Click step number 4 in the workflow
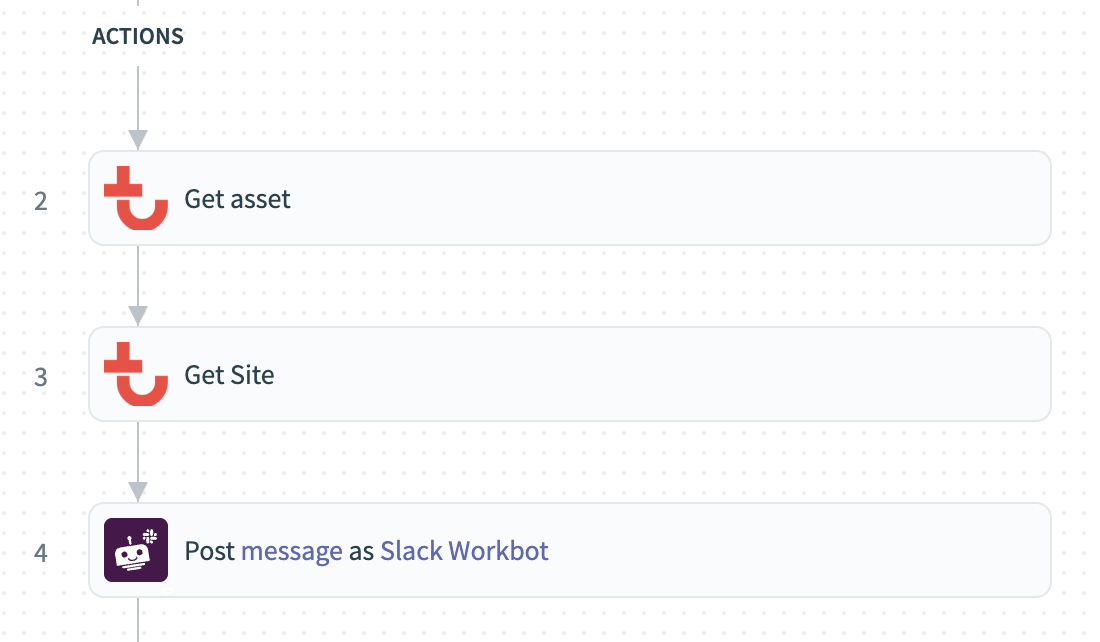This screenshot has width=1100, height=642. click(41, 551)
